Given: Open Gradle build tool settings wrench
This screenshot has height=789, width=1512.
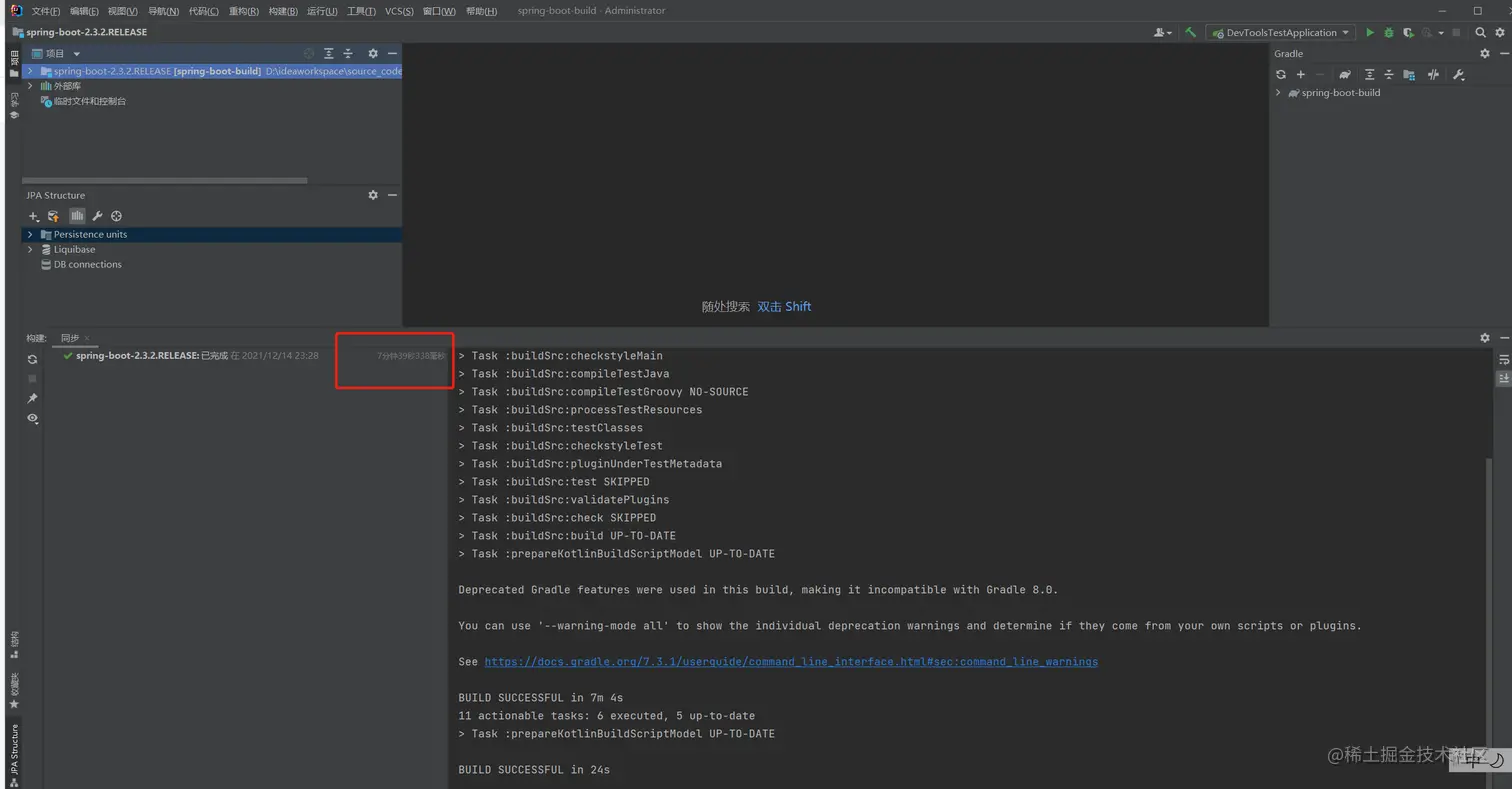Looking at the screenshot, I should point(1458,75).
